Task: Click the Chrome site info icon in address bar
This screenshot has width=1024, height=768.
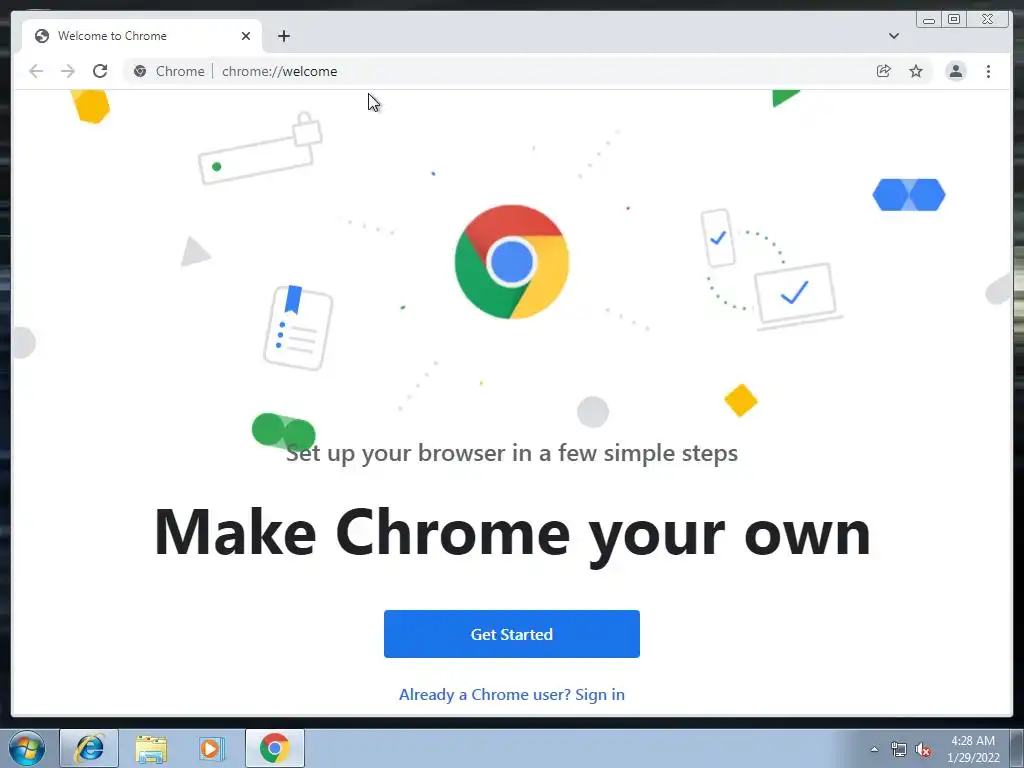Action: pyautogui.click(x=140, y=71)
